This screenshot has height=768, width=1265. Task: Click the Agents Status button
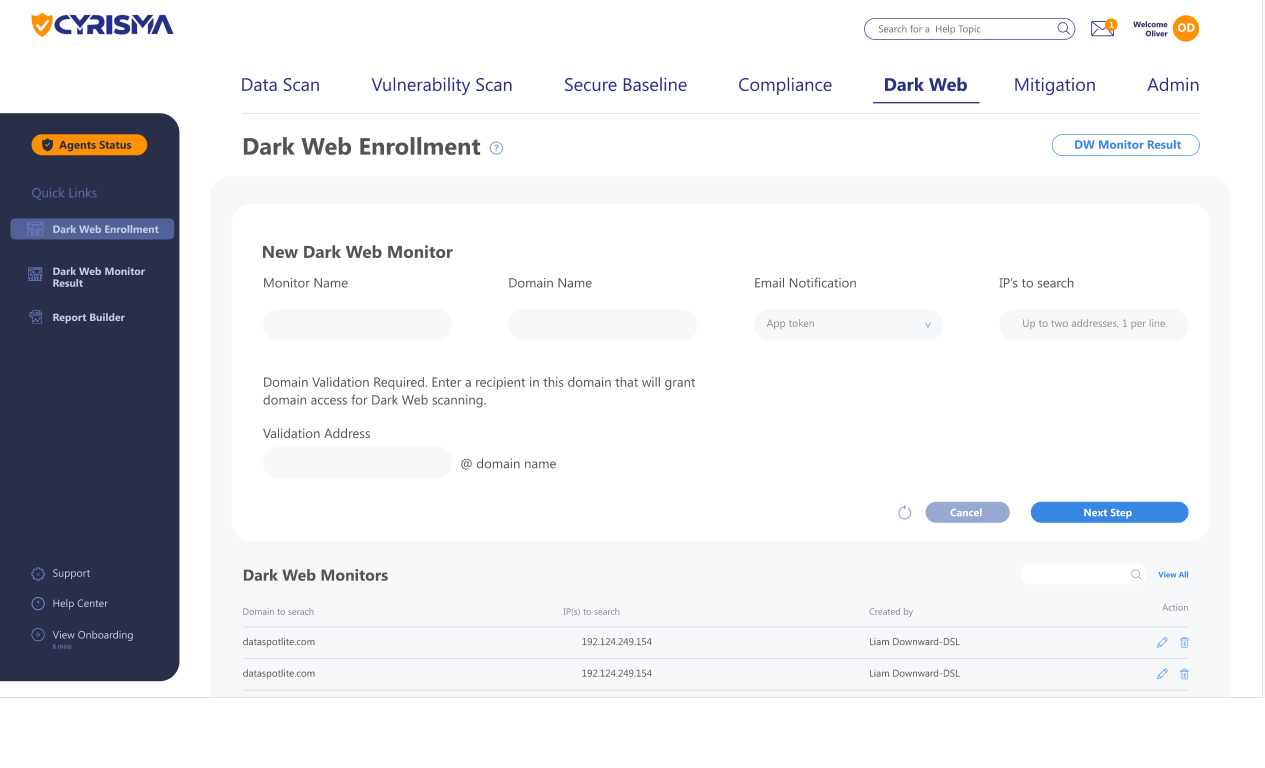point(89,145)
